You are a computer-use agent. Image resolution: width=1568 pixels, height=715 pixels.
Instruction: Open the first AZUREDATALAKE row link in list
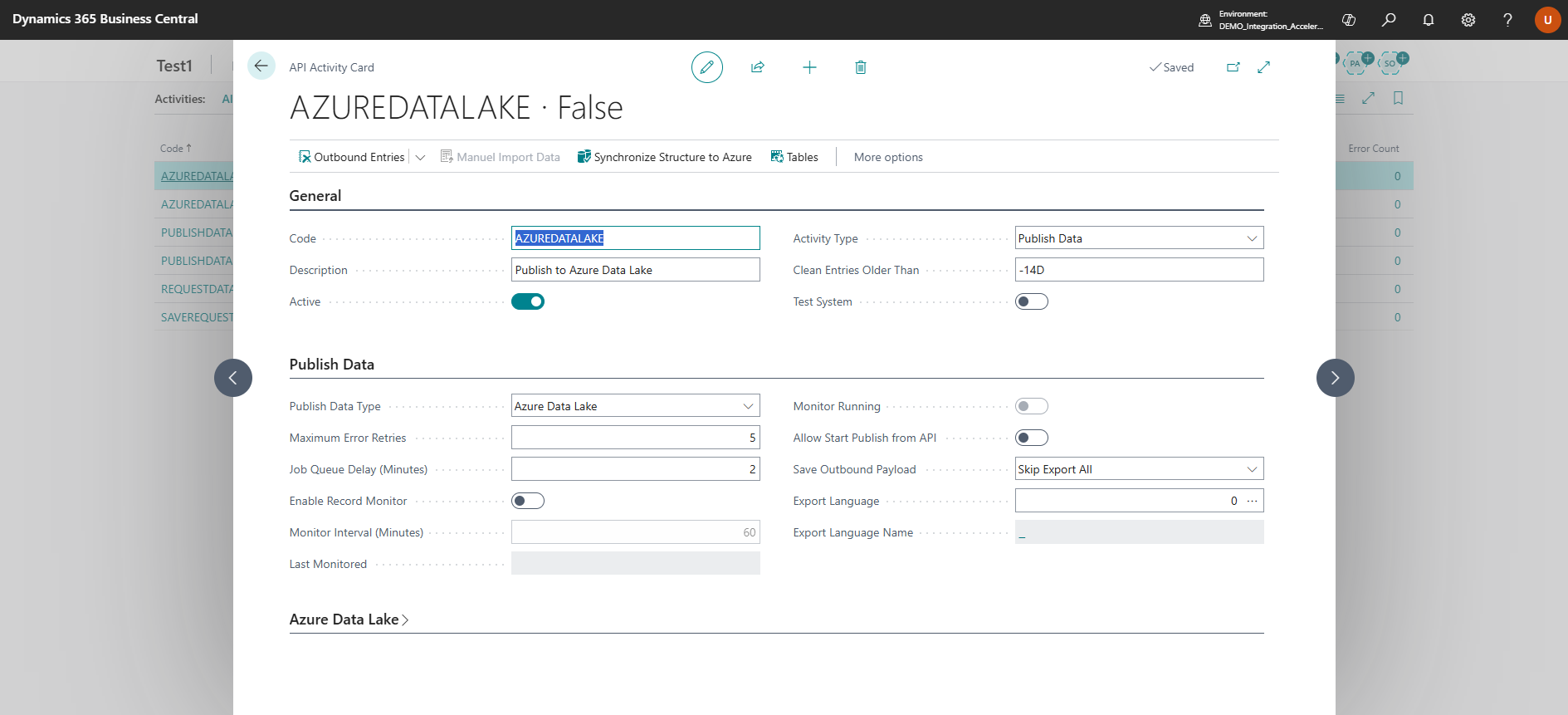click(x=197, y=176)
